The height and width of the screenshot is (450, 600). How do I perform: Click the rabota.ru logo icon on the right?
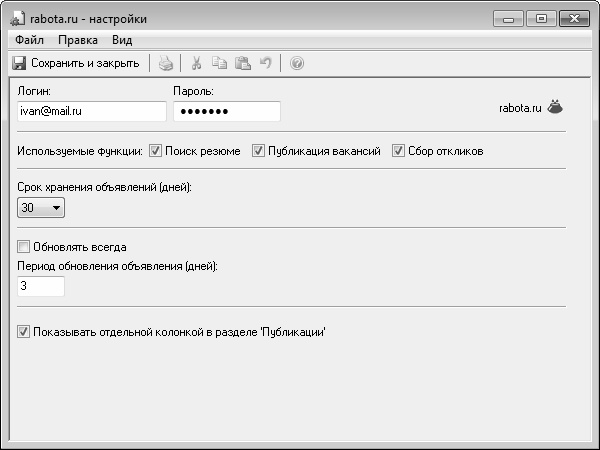555,107
